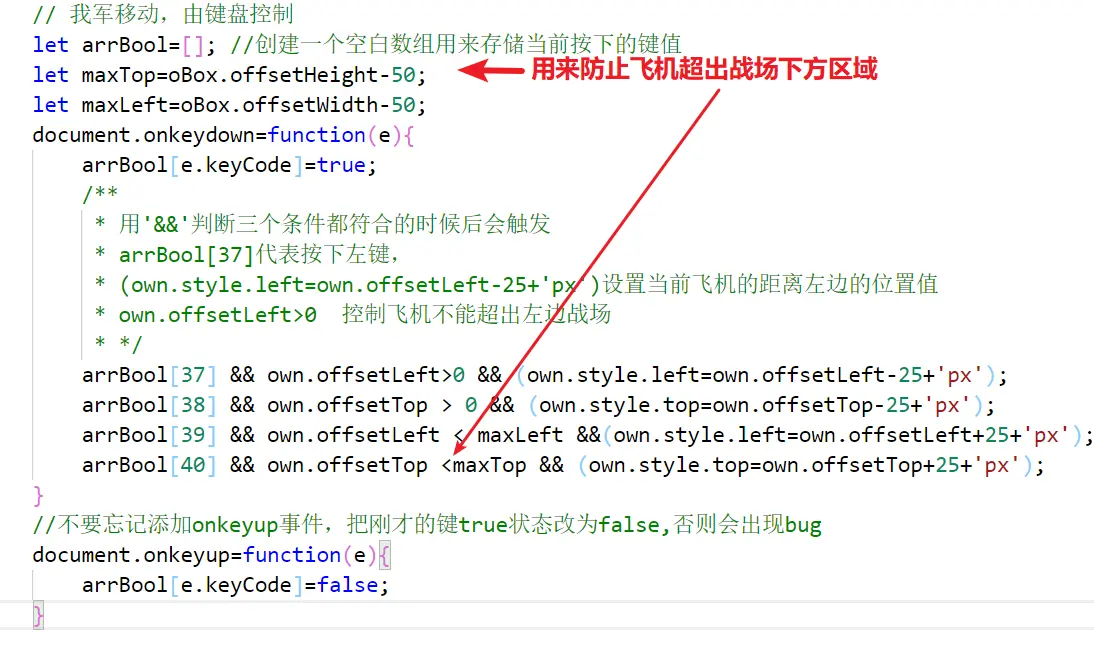Click the line 'arrBool[e.keyCode]=true;'
Viewport: 1094px width, 657px height.
point(229,165)
